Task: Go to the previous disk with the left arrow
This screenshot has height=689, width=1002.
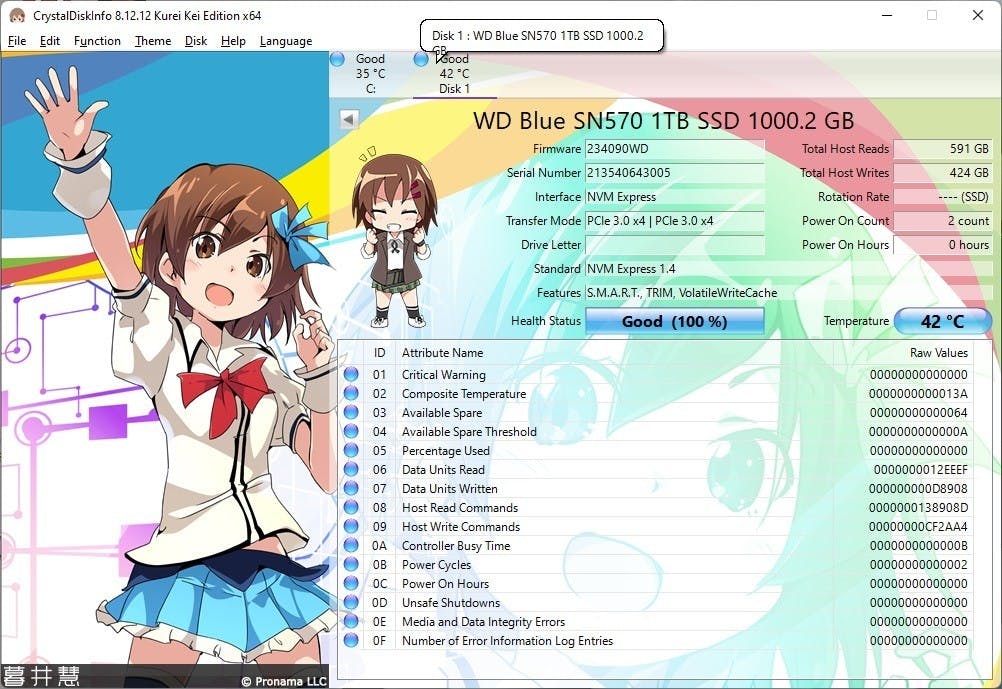Action: [x=349, y=119]
